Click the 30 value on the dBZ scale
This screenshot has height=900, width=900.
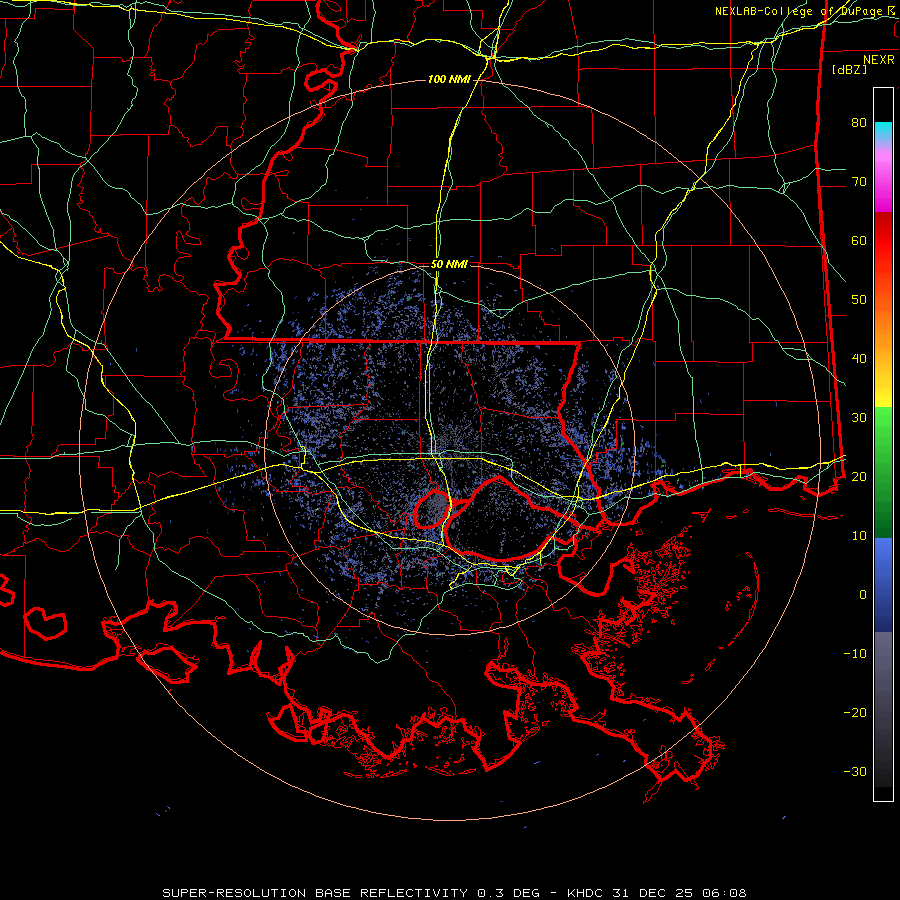pyautogui.click(x=859, y=417)
